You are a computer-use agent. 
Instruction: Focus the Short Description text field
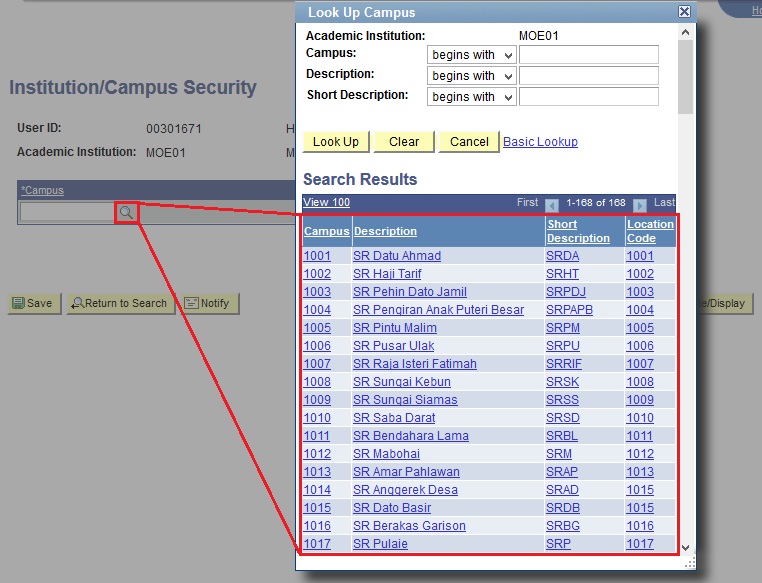(x=589, y=97)
